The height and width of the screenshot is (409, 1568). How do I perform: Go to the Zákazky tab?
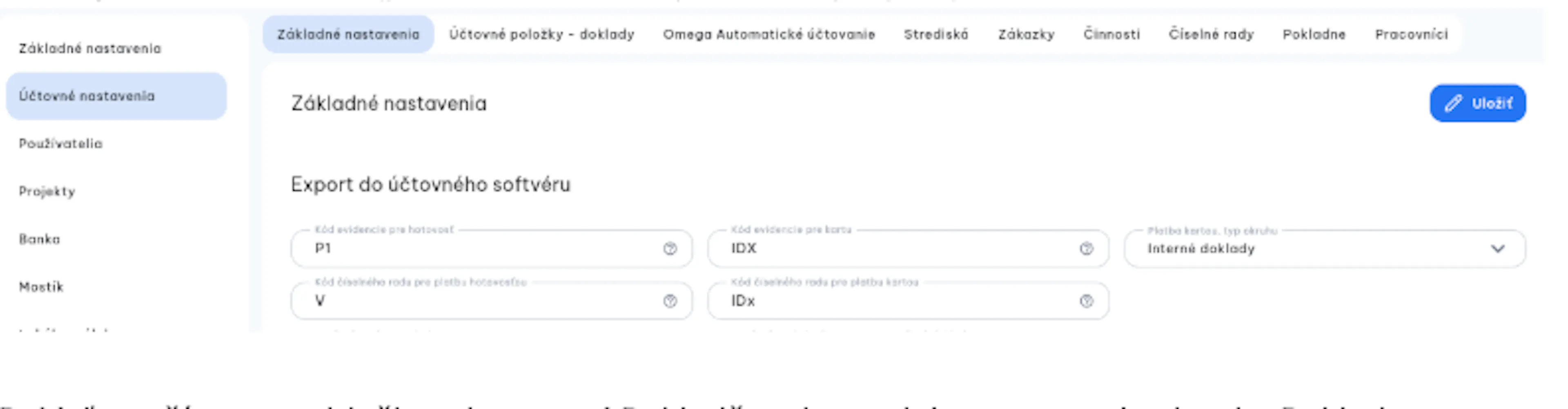tap(1026, 34)
